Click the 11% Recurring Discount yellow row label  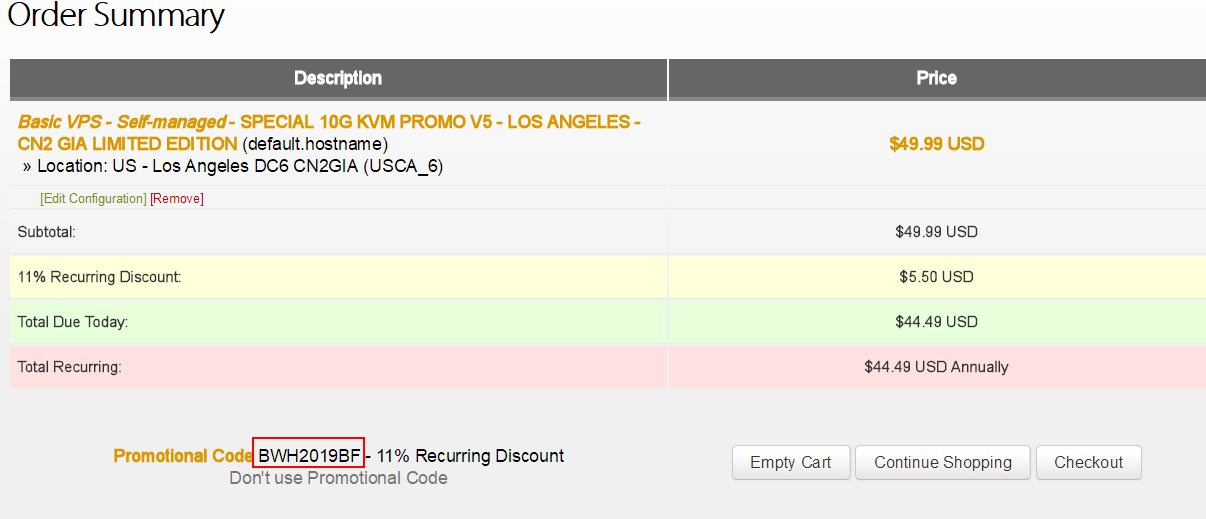99,277
